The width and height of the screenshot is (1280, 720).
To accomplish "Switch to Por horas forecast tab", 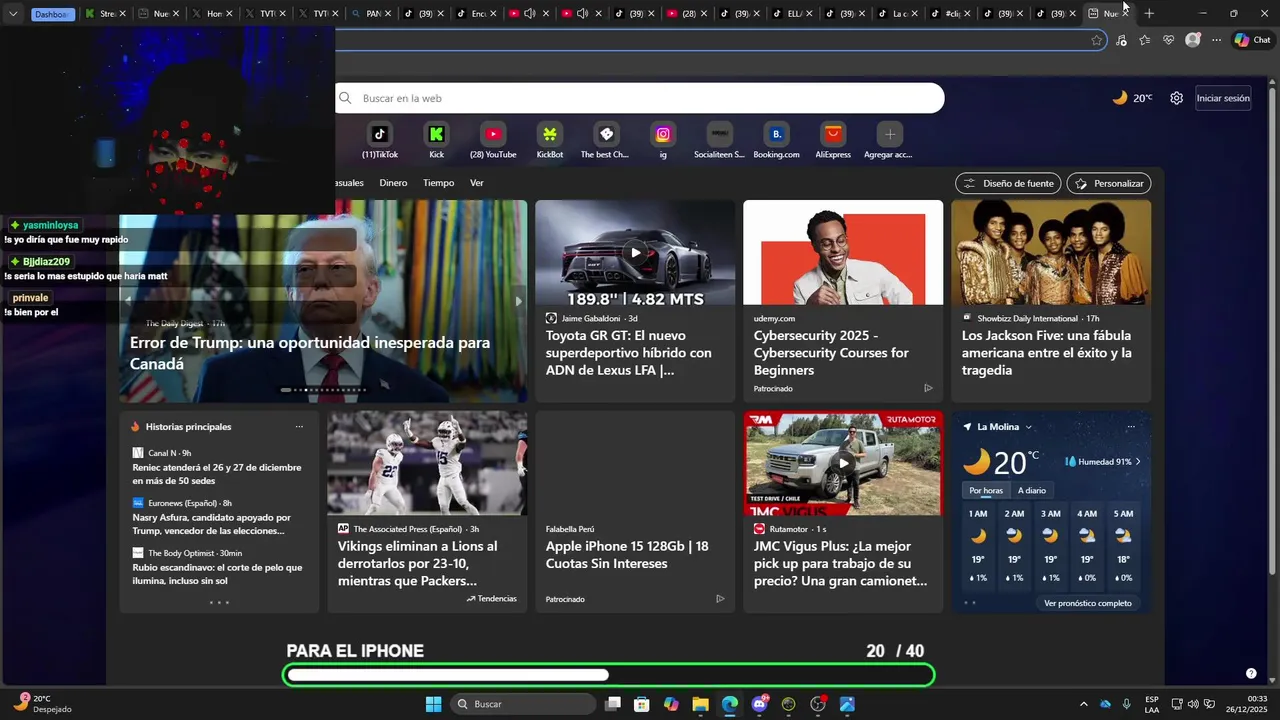I will coord(986,490).
